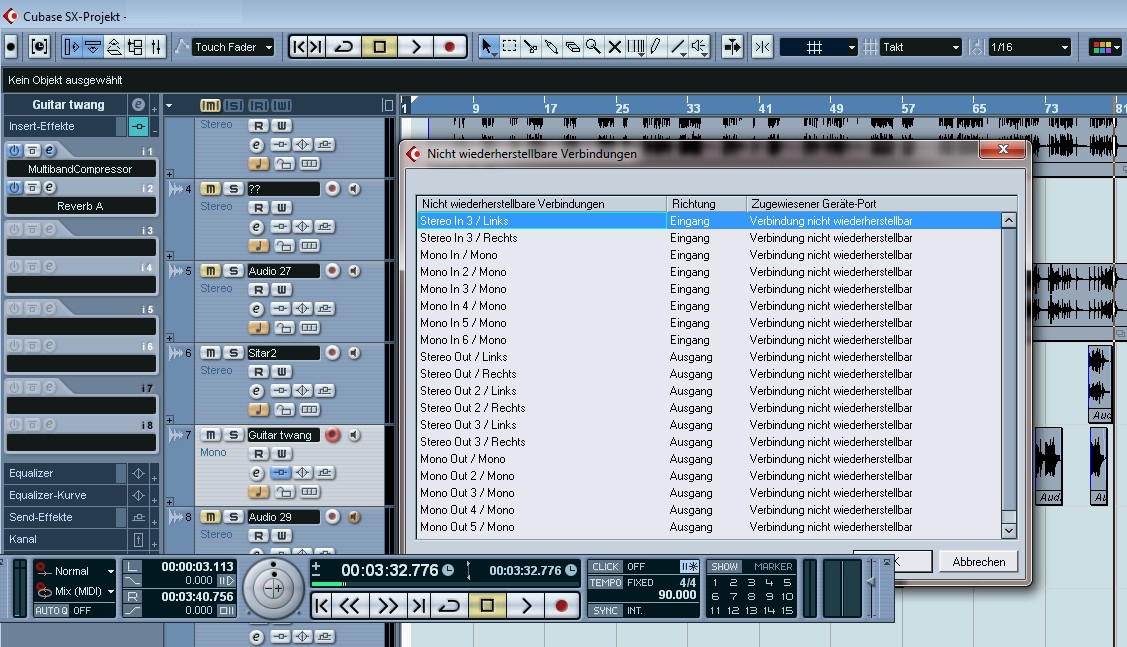Viewport: 1127px width, 647px height.
Task: Toggle Snap to zero crossing button
Action: [x=762, y=47]
